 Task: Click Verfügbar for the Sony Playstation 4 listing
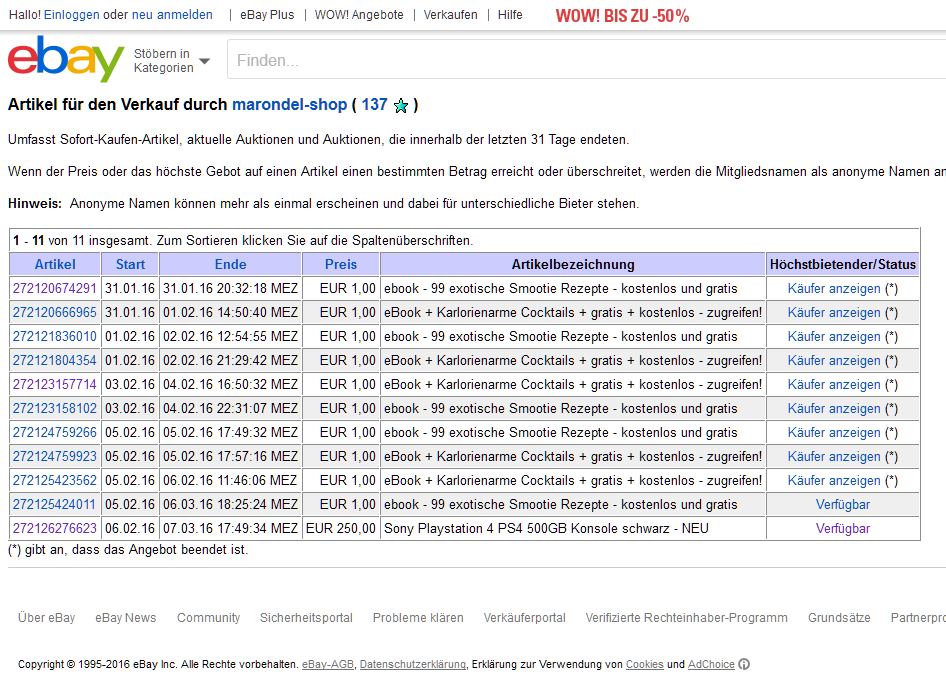842,528
